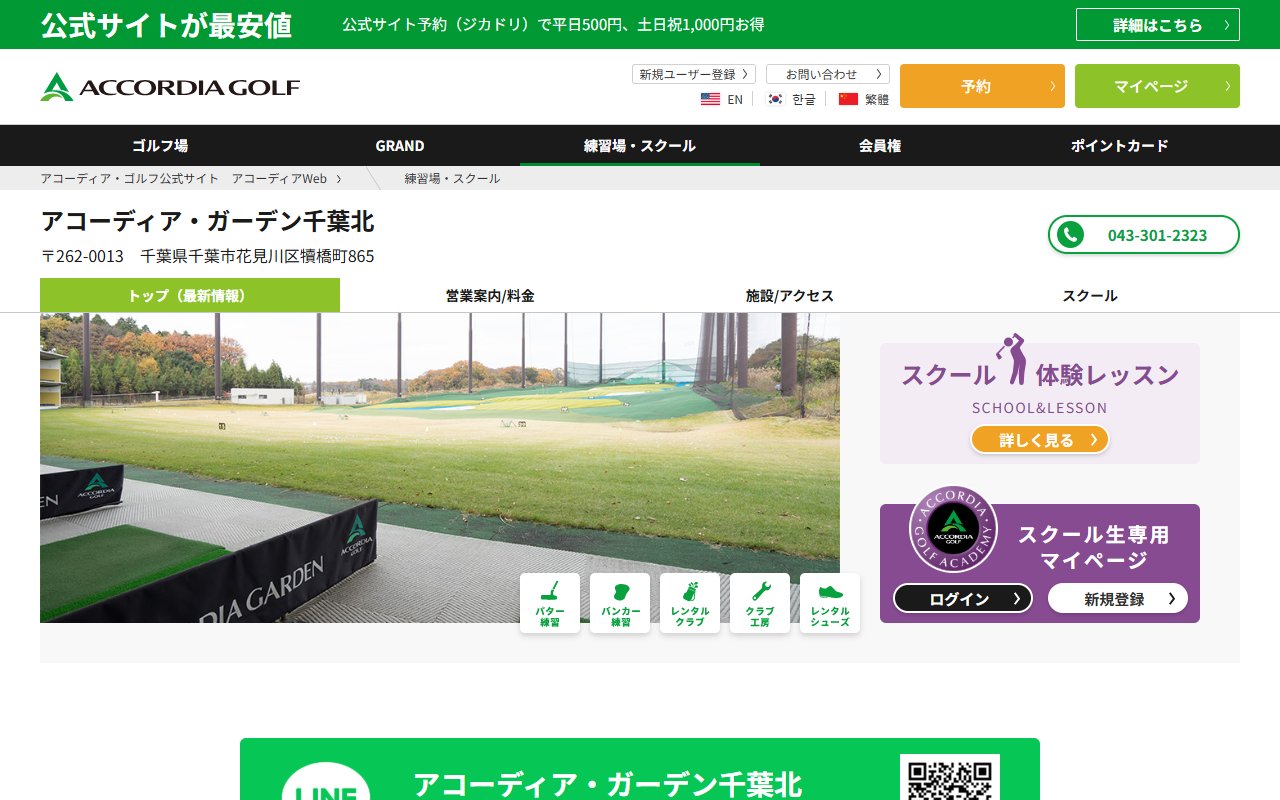Open the パター練習 facility icon
Image resolution: width=1280 pixels, height=800 pixels.
point(550,603)
